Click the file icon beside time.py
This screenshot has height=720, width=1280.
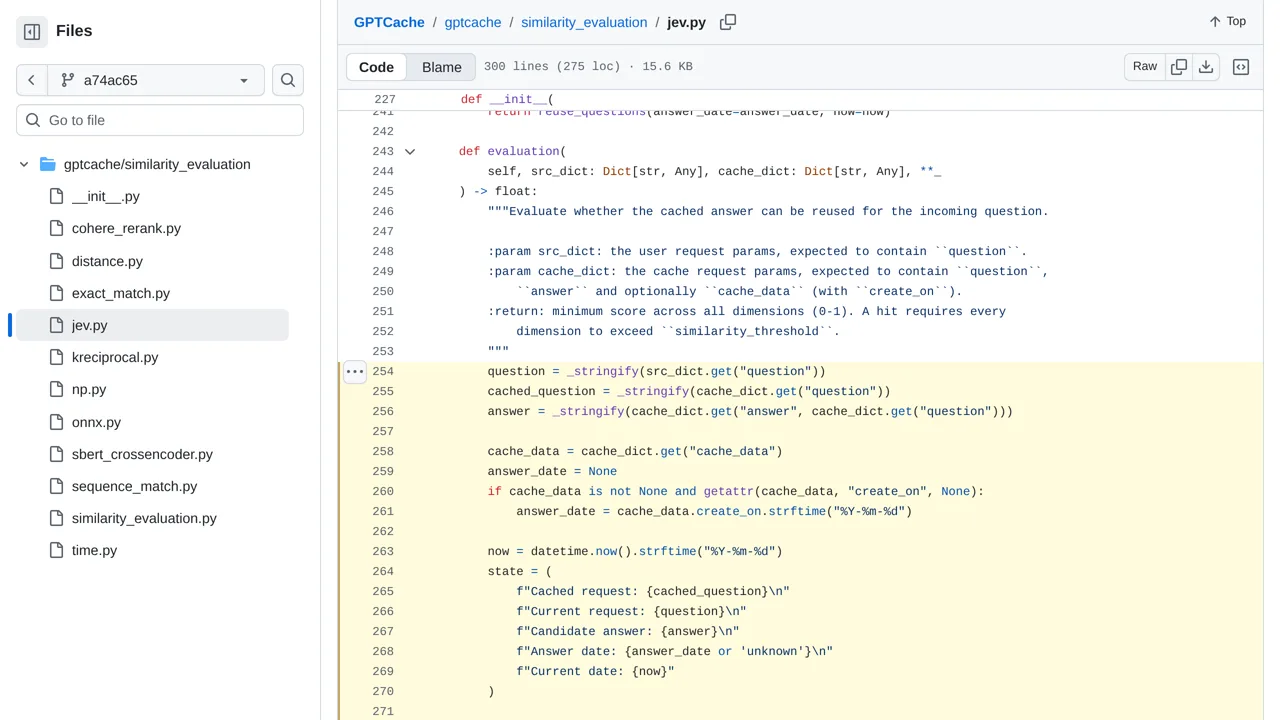pos(57,550)
